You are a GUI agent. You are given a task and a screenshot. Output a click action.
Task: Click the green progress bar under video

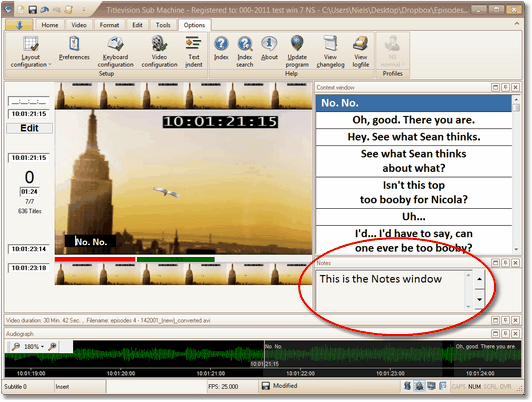pos(176,260)
